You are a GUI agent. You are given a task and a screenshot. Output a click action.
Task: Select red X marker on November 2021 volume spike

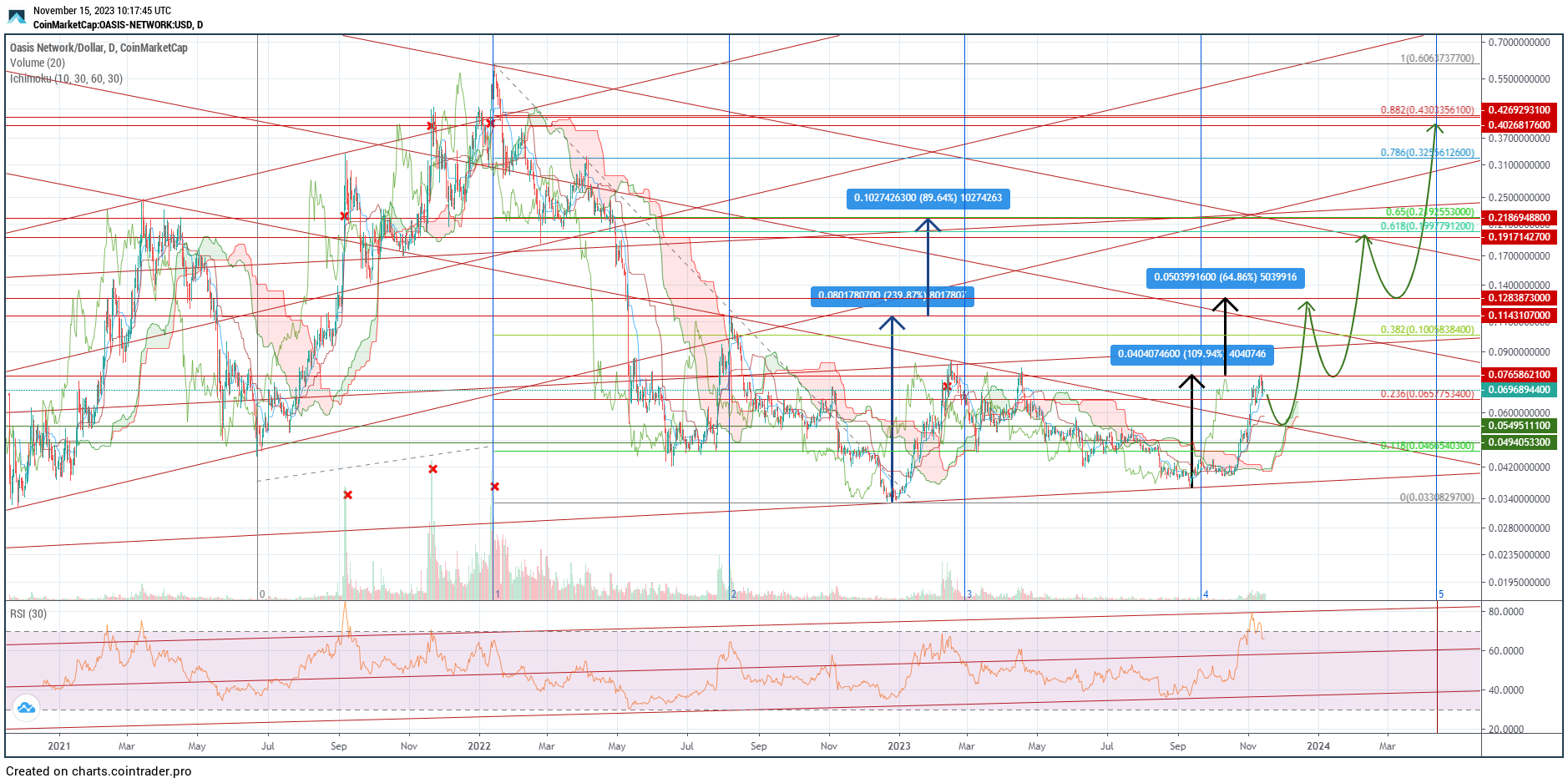tap(432, 469)
